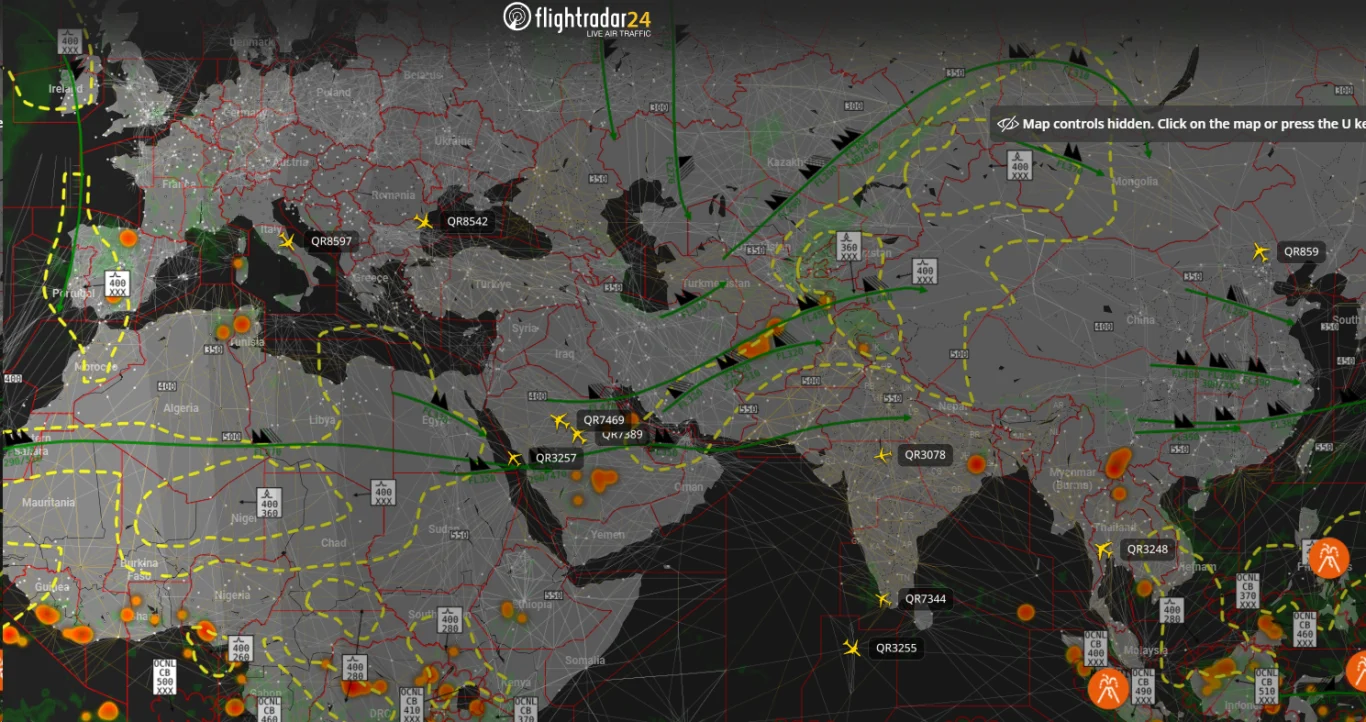Click the 'Malaysia' country label
1366x722 pixels.
pyautogui.click(x=1147, y=650)
